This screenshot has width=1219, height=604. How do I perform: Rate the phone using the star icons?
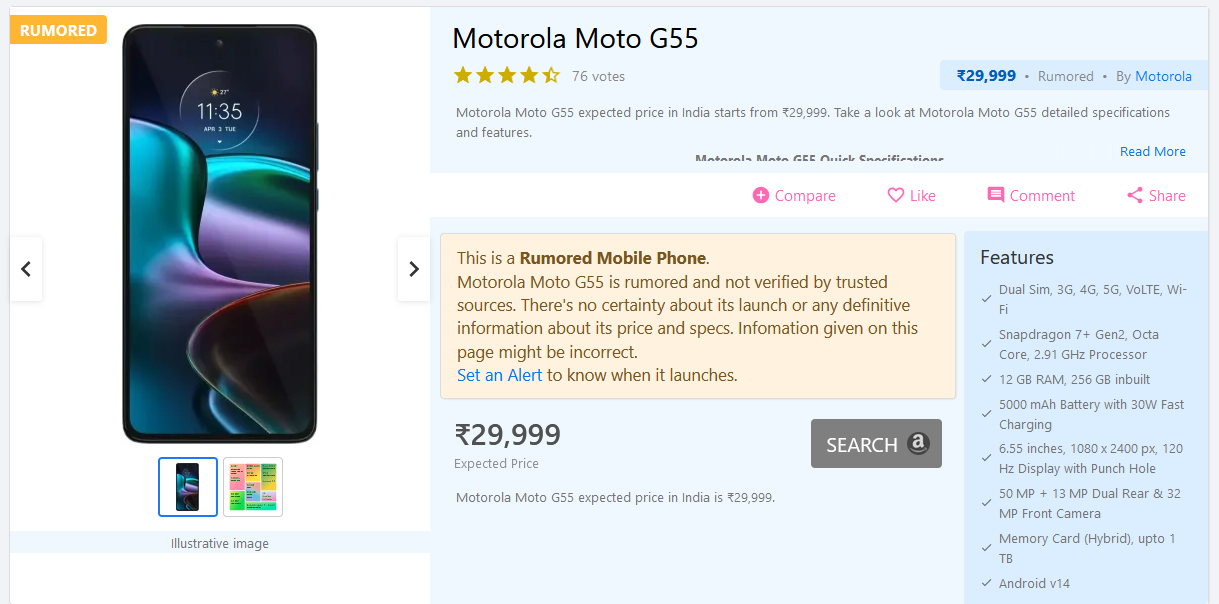point(507,75)
